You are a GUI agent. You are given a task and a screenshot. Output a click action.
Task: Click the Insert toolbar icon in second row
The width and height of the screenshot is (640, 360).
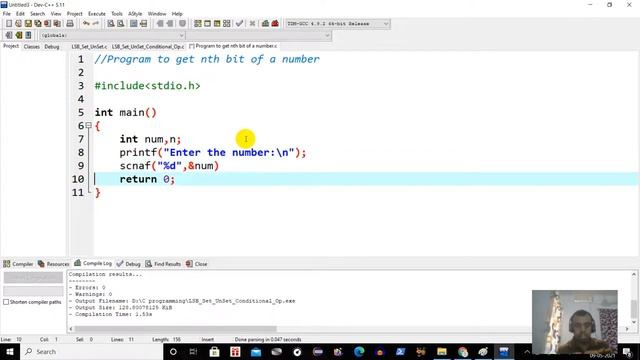9,36
